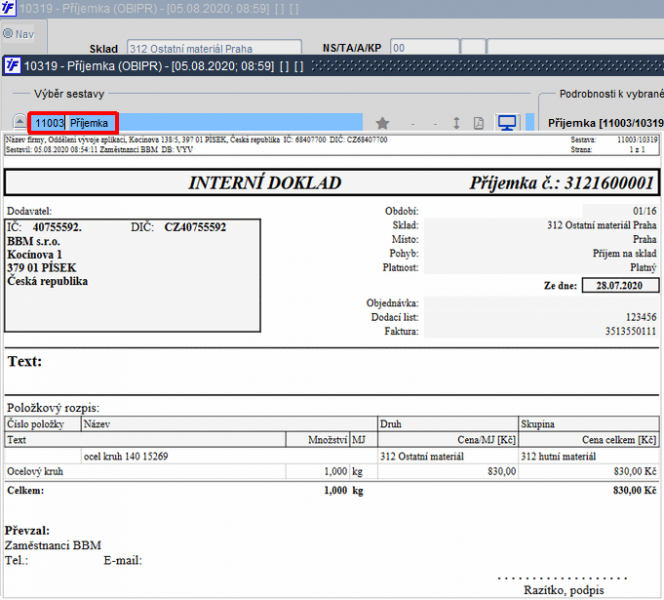This screenshot has height=600, width=664.
Task: Click the Skupina cell 312 hutní materiál
Action: click(558, 456)
